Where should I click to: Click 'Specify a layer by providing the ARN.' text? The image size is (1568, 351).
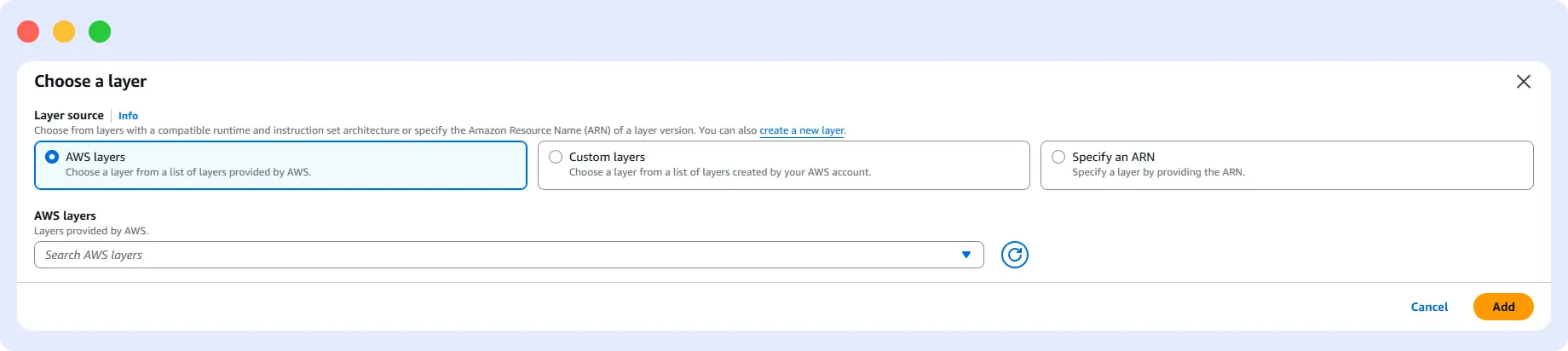(x=1158, y=172)
